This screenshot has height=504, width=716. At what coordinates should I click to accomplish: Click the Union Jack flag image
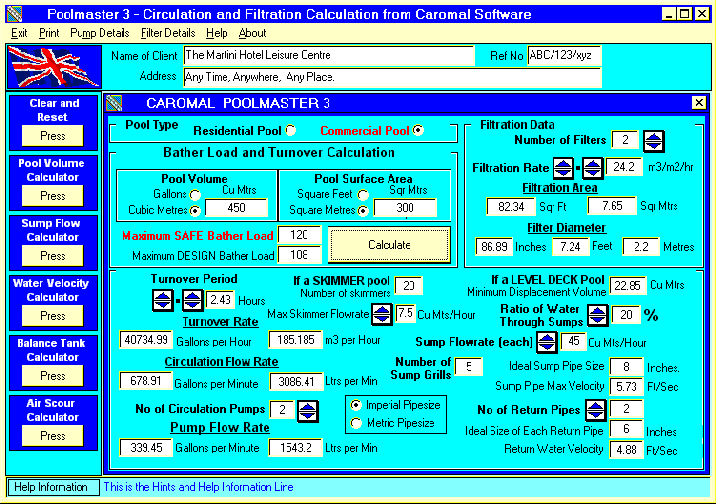point(54,67)
